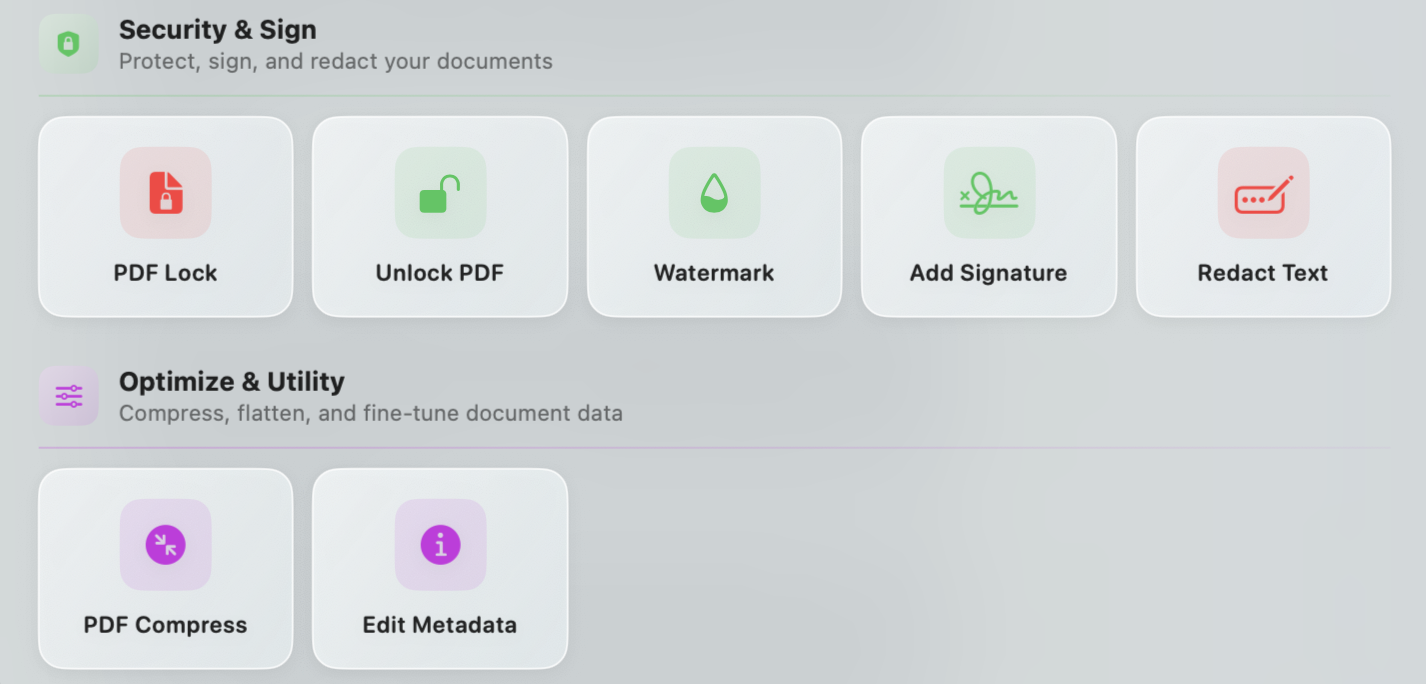
Task: Open the Add Signature tool label
Action: (x=988, y=273)
